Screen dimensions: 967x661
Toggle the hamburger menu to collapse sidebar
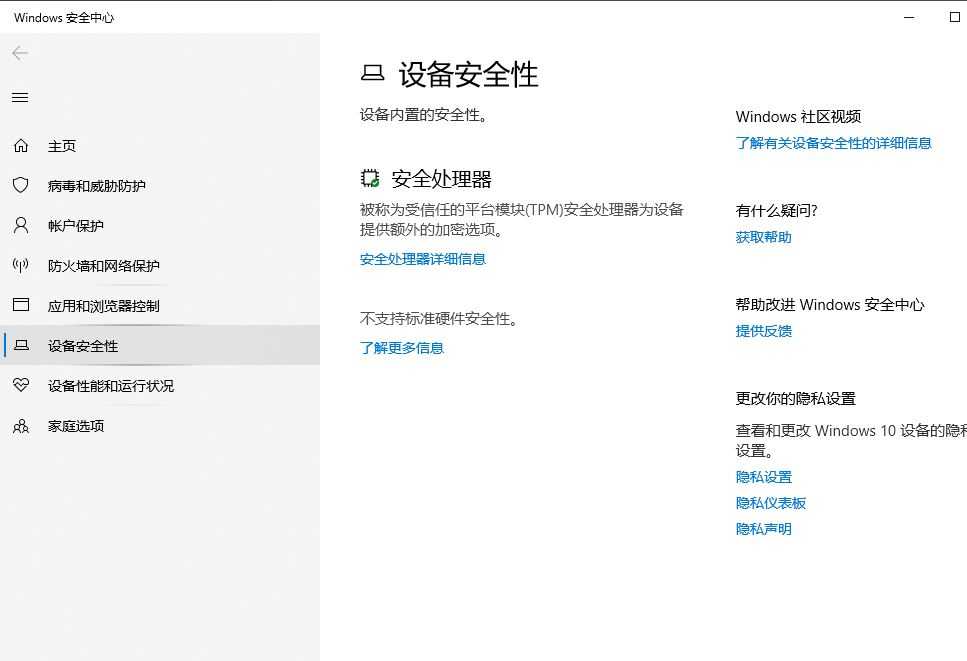[20, 97]
